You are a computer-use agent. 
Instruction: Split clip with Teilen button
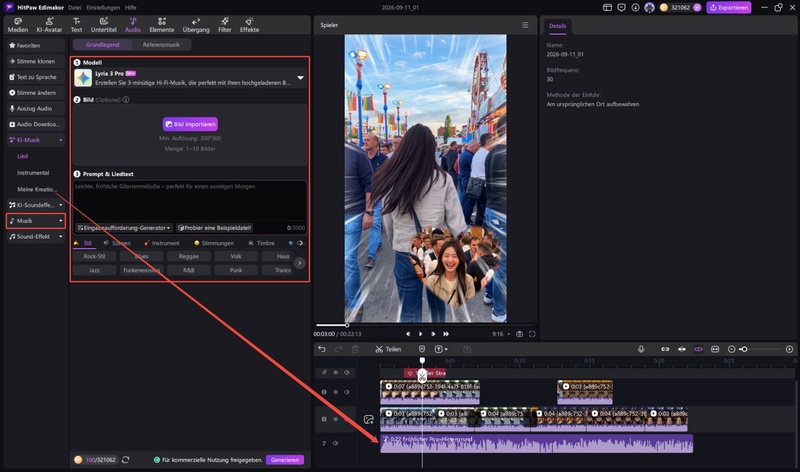388,349
